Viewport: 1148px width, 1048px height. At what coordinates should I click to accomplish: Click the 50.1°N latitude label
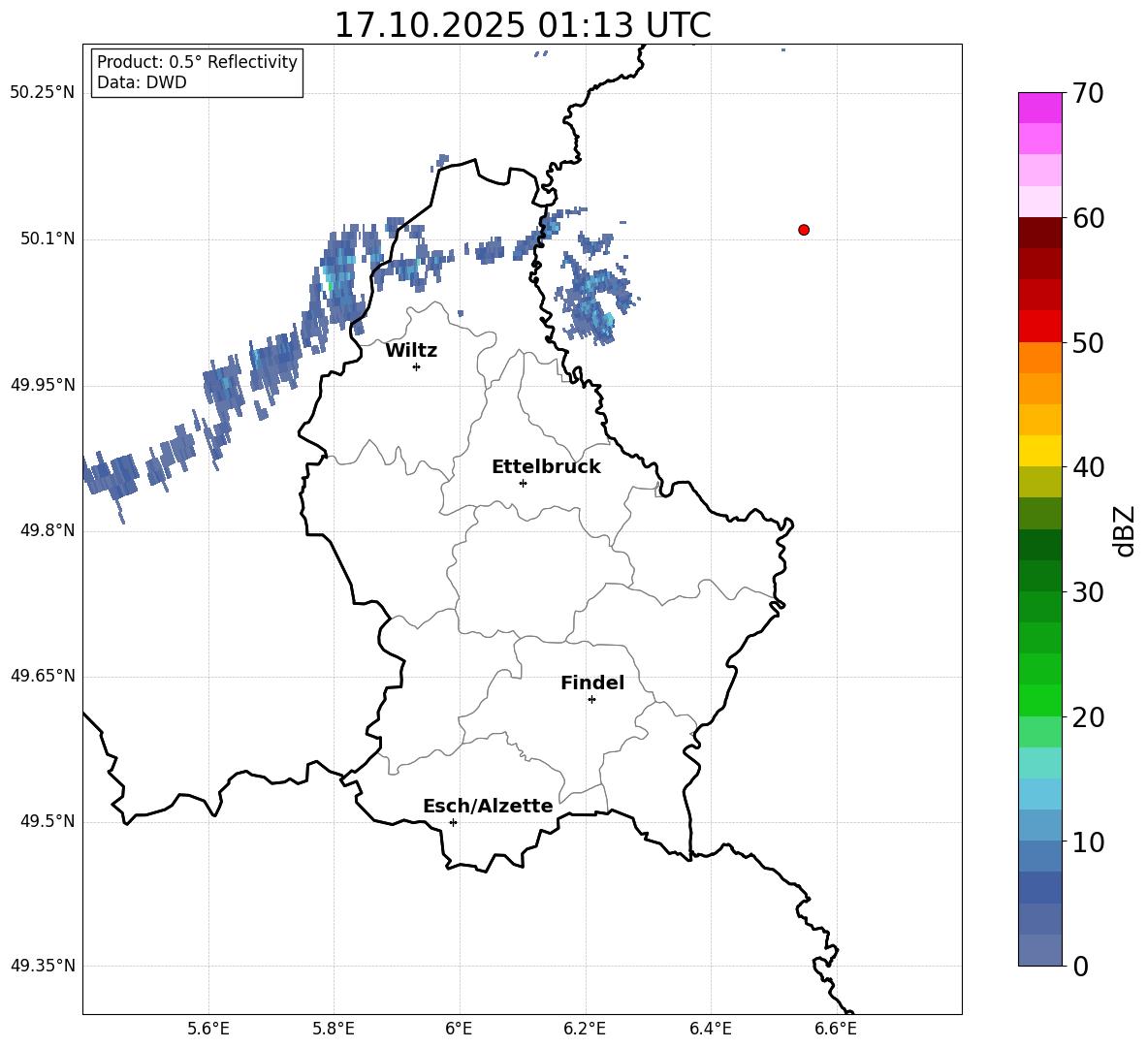[48, 238]
